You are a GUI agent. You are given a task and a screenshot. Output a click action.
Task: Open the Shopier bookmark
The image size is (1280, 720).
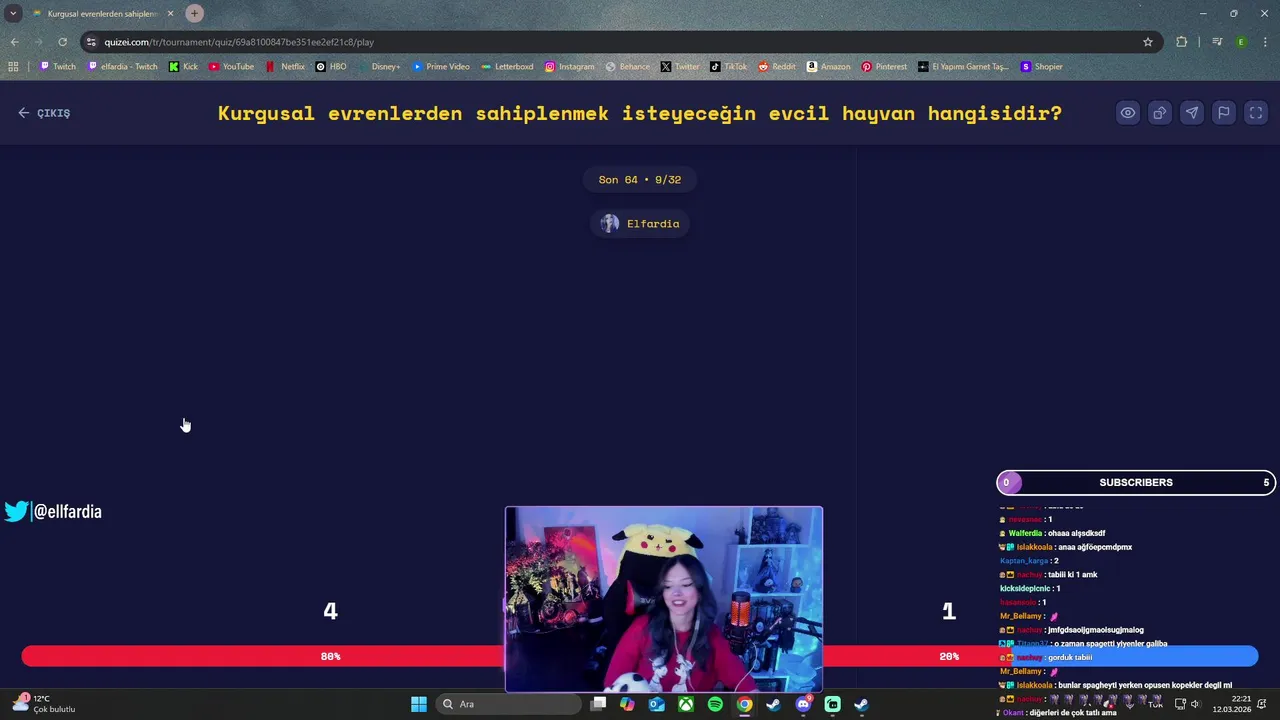tap(1042, 67)
